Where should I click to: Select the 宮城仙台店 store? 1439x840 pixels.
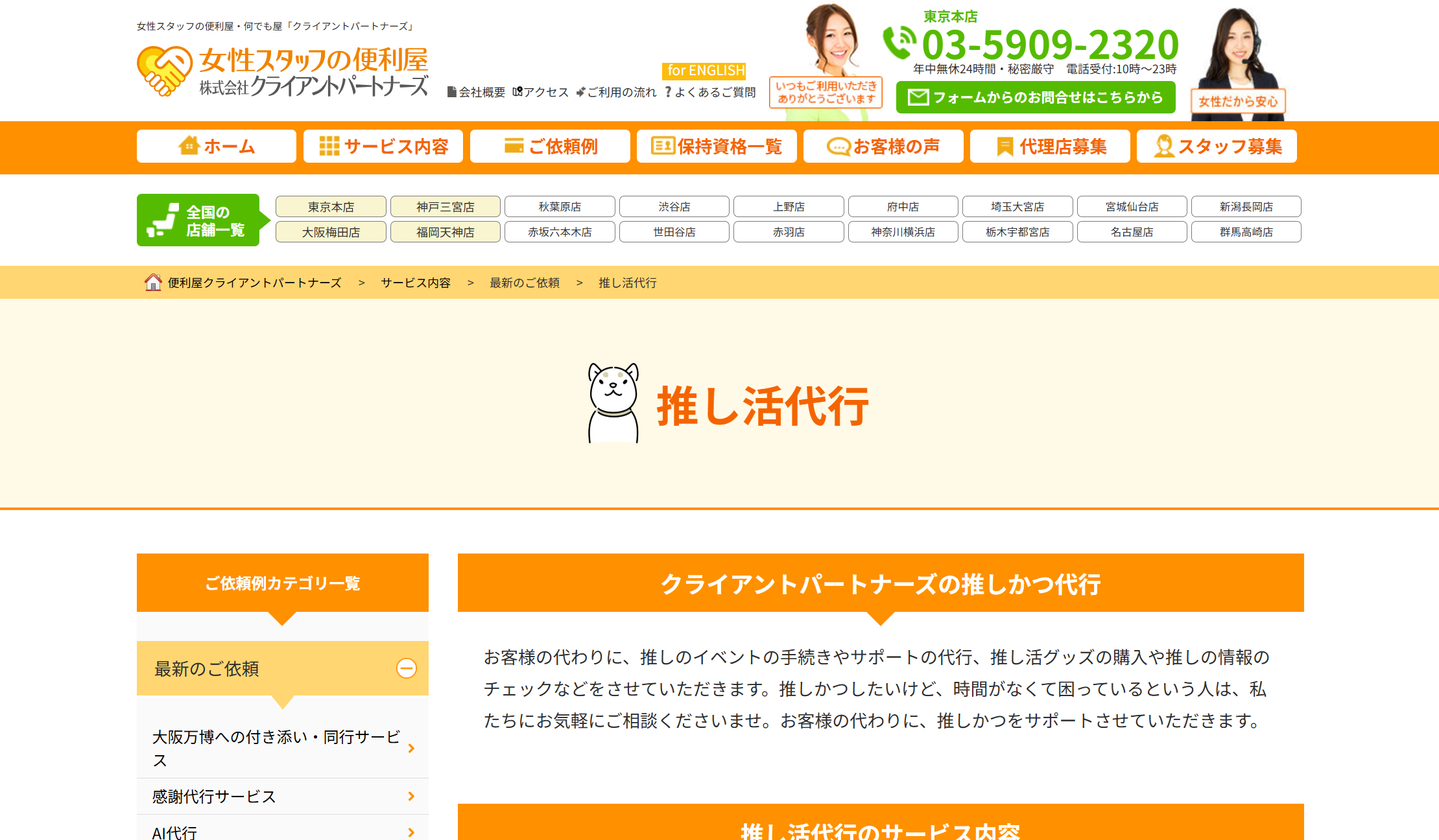pos(1132,207)
